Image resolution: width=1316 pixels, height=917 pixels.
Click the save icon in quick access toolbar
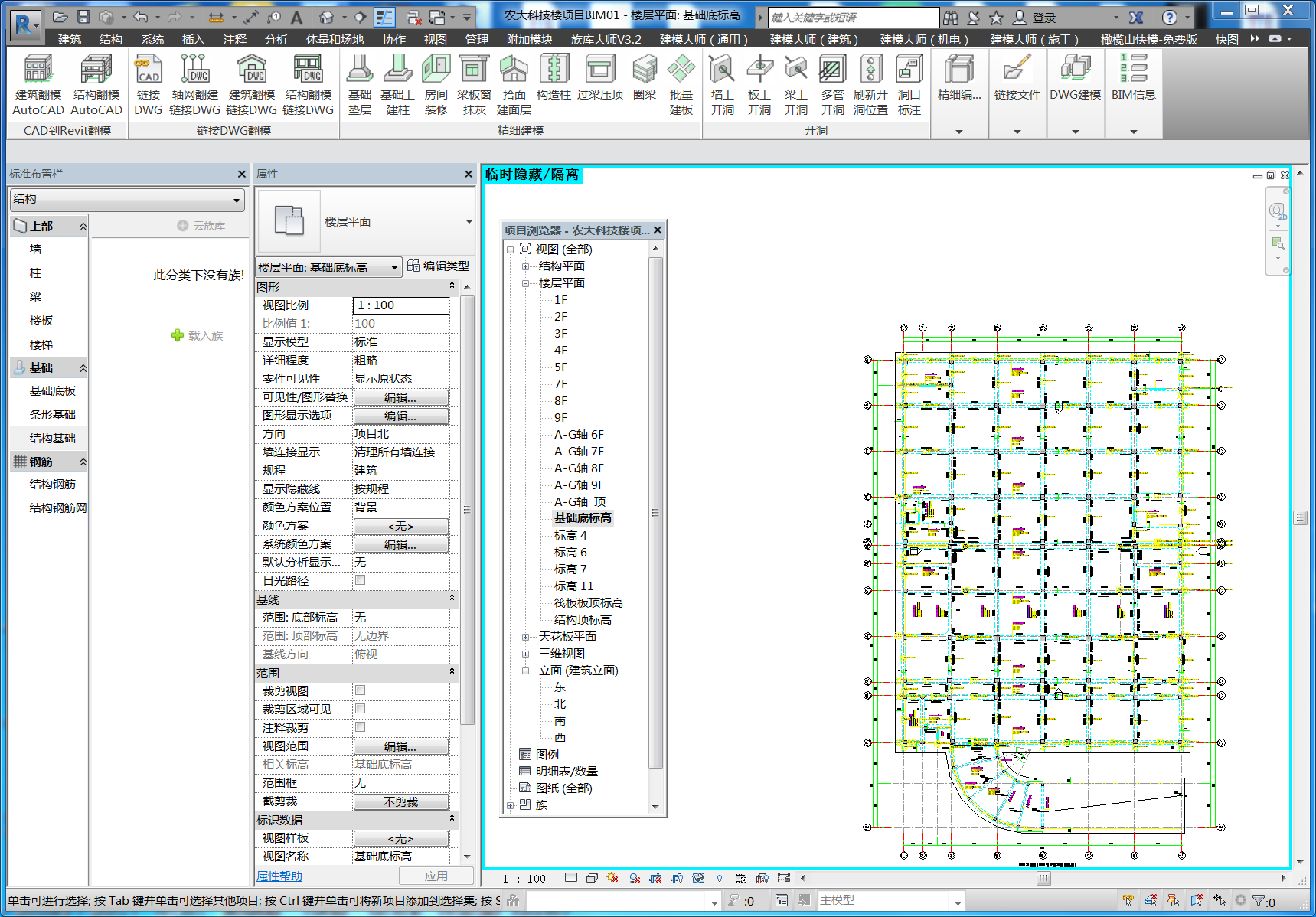click(x=83, y=17)
